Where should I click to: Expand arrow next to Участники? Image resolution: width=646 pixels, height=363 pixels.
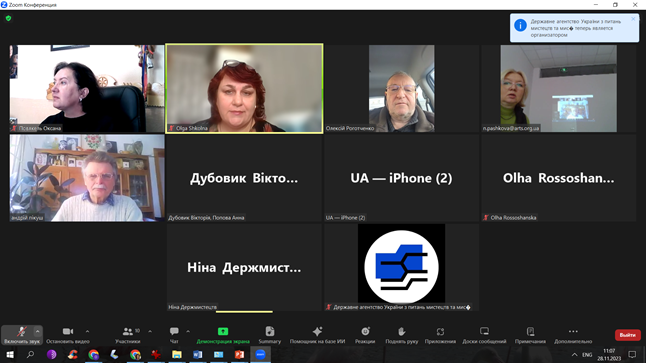point(150,331)
